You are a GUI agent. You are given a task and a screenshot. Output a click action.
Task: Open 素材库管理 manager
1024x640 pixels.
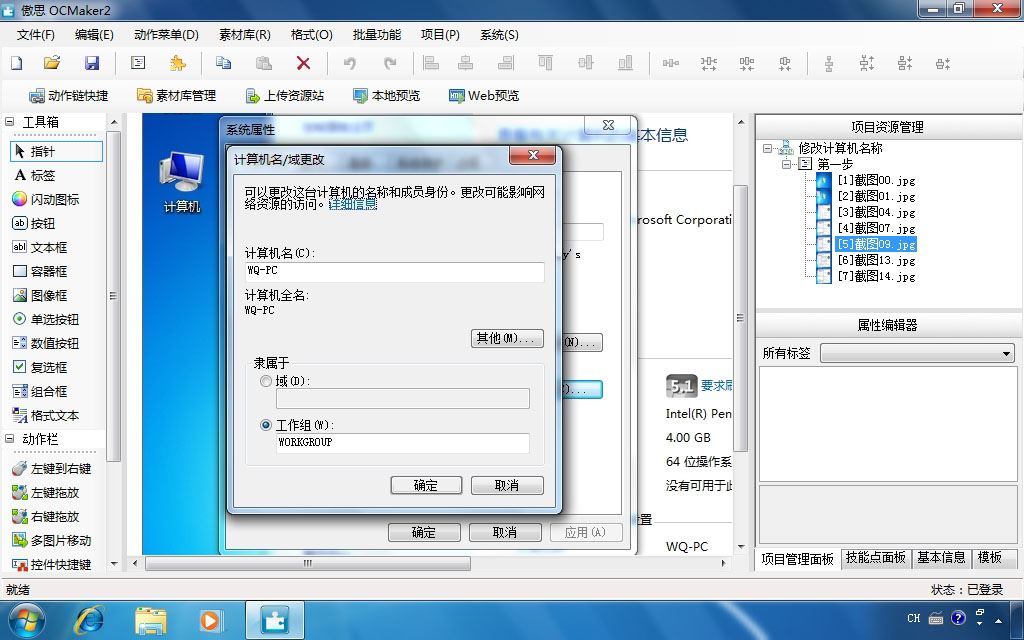click(x=176, y=95)
